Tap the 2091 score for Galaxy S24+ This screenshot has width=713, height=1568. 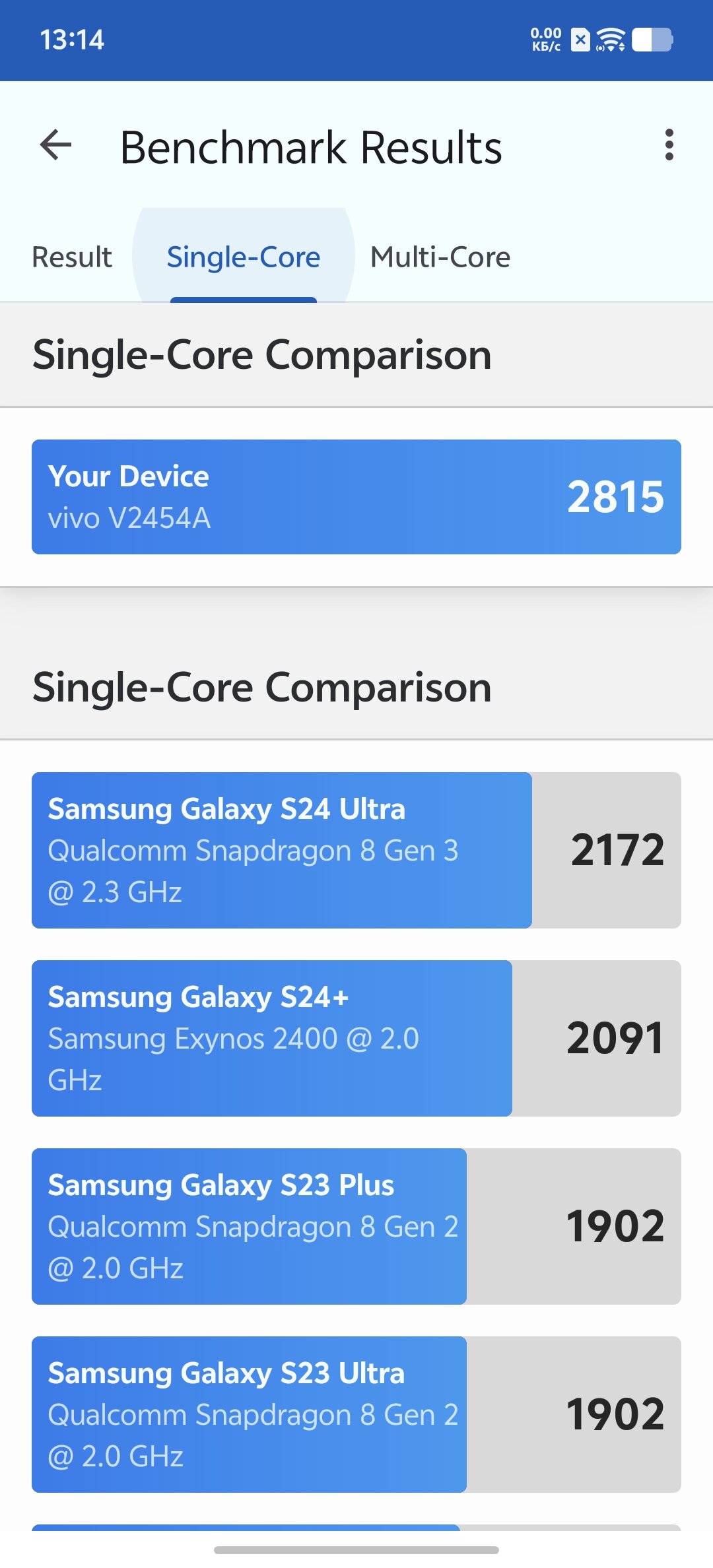615,1038
